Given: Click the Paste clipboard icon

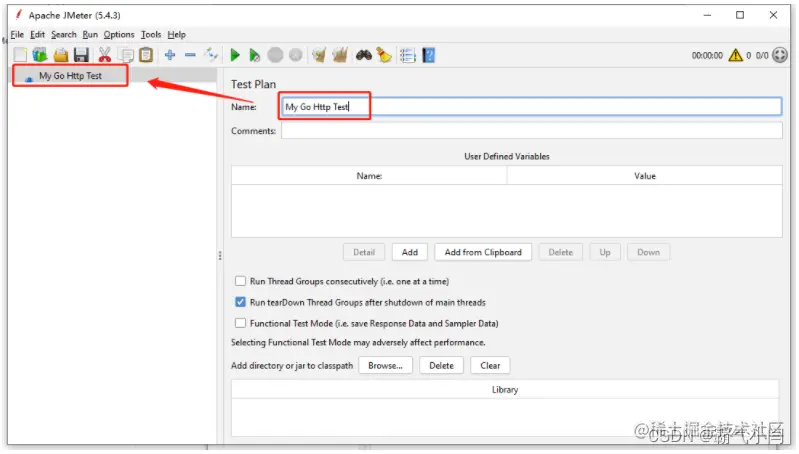Looking at the screenshot, I should [146, 55].
